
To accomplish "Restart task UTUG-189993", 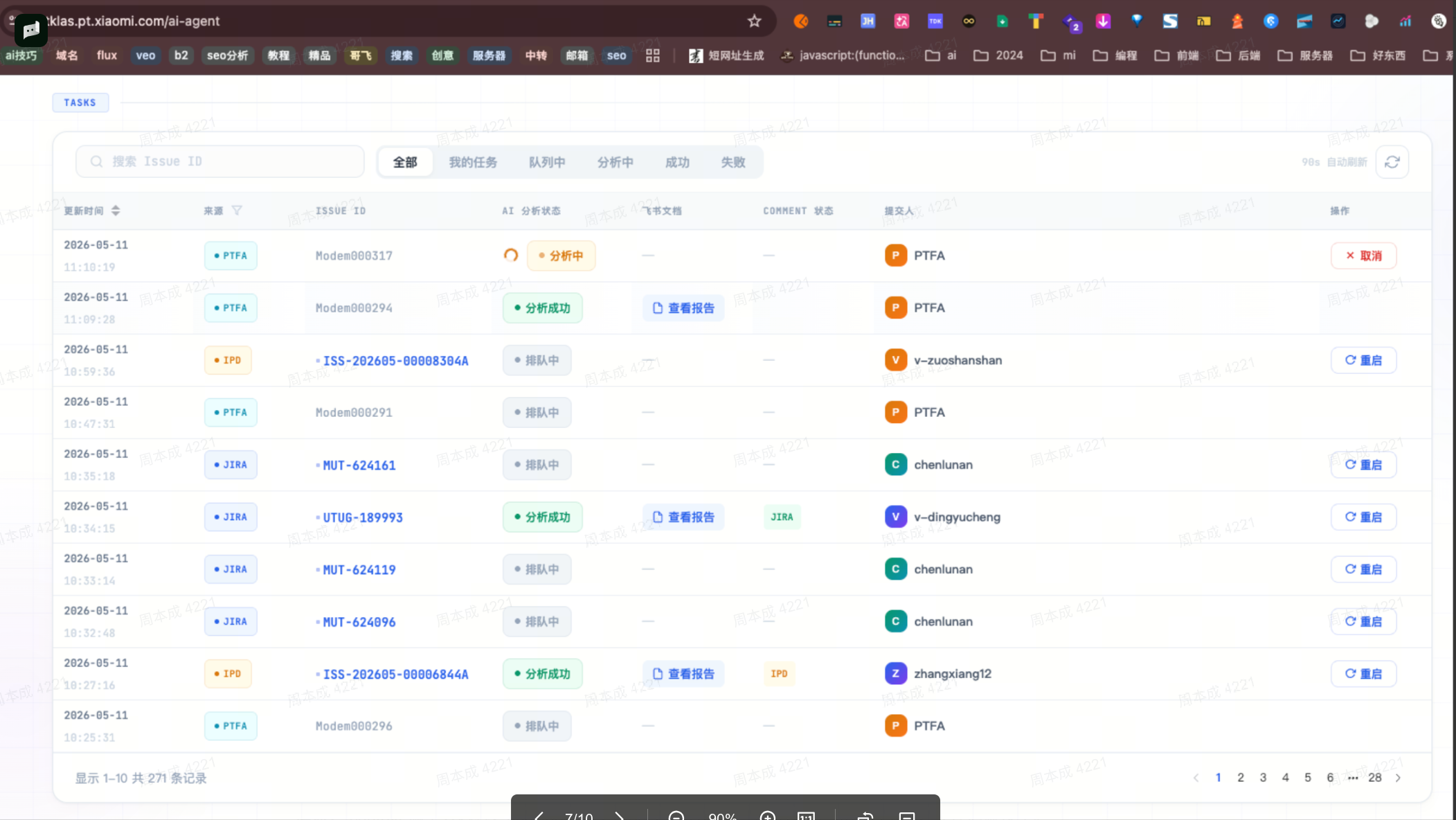I will point(1363,517).
